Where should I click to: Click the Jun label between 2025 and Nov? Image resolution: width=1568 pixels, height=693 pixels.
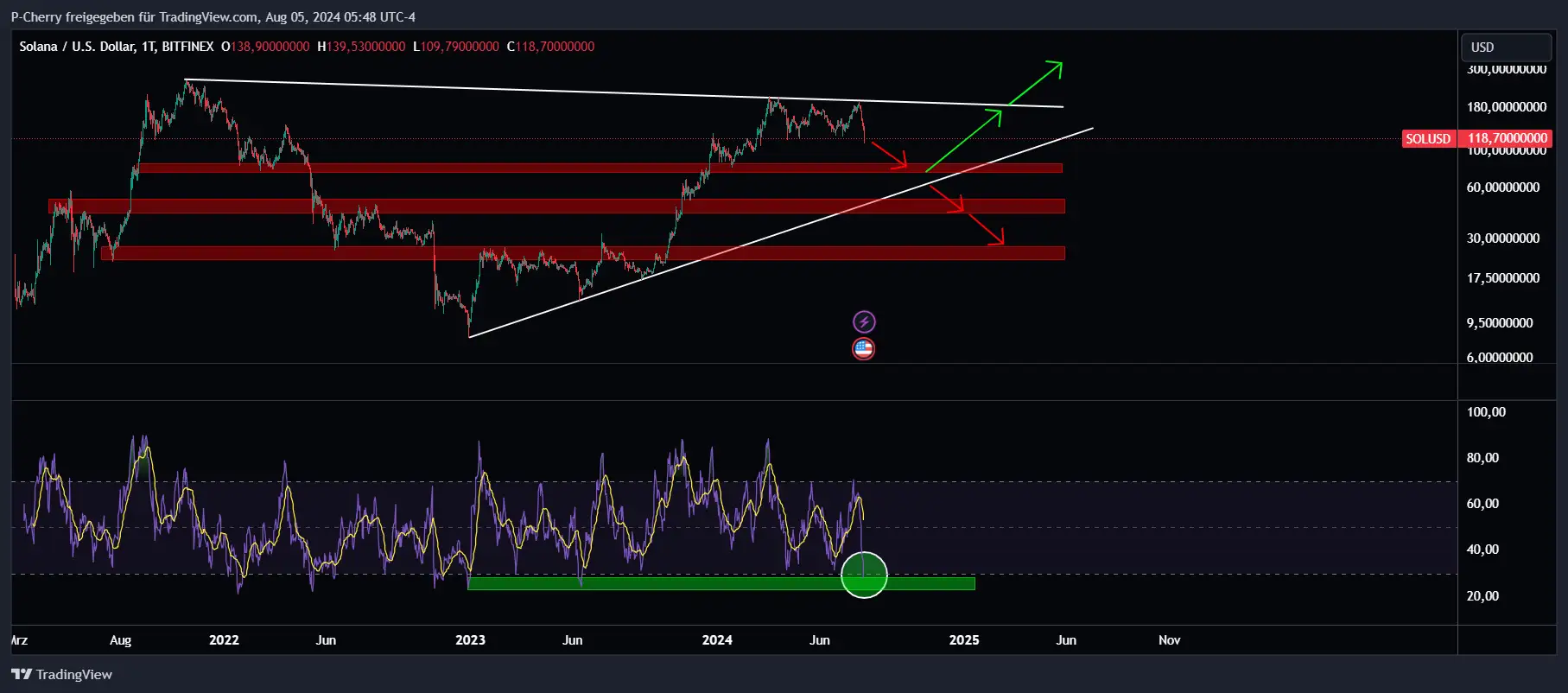[x=1066, y=640]
